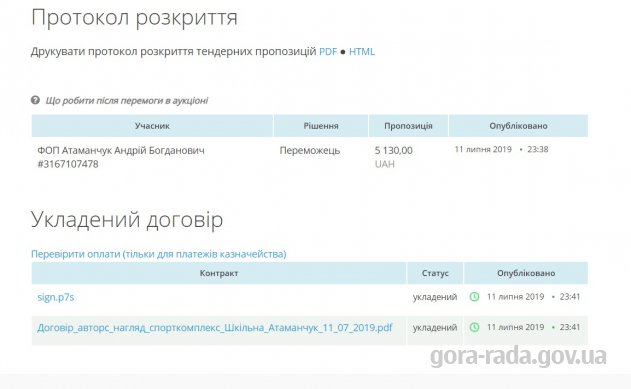
Task: Select 'Опубліковано' header in participants table
Action: tap(518, 126)
